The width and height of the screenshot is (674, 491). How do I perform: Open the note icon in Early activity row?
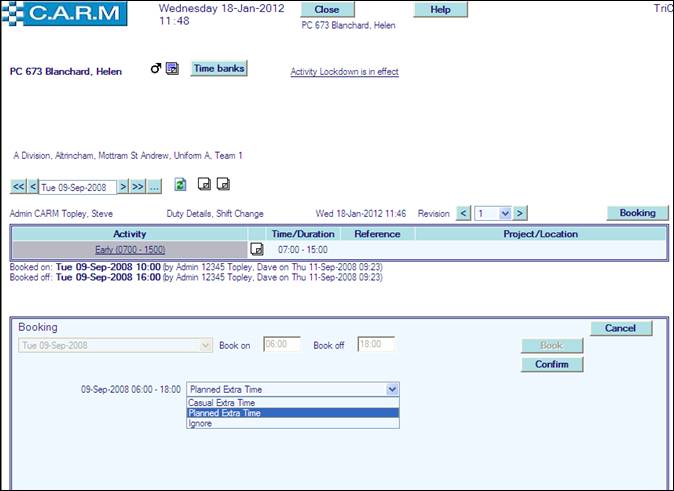(257, 249)
